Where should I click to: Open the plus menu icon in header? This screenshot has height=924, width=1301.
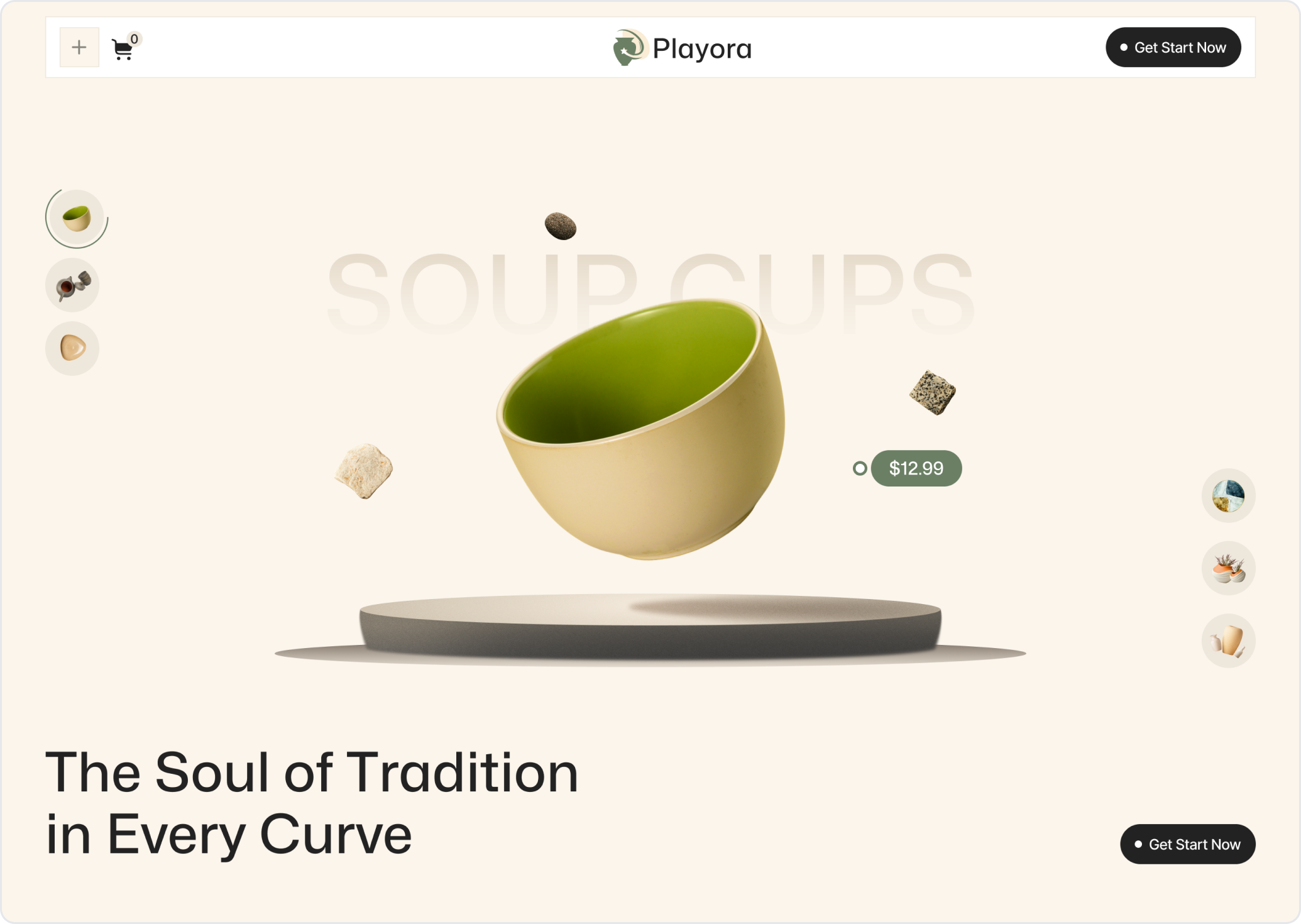pos(79,47)
